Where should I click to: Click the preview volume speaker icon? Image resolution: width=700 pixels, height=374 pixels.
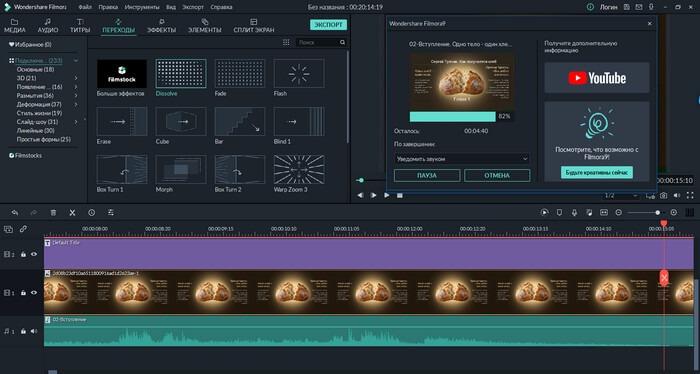click(x=677, y=195)
